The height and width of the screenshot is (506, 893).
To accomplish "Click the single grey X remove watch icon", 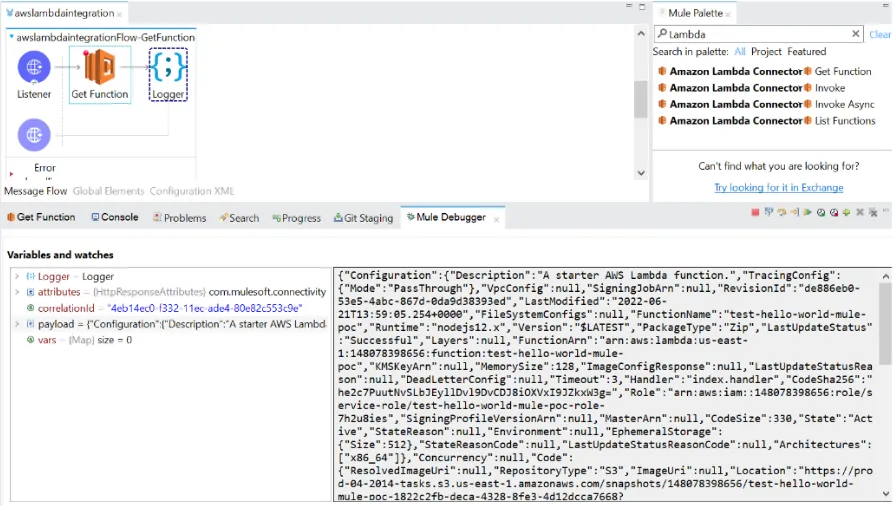I will [860, 213].
